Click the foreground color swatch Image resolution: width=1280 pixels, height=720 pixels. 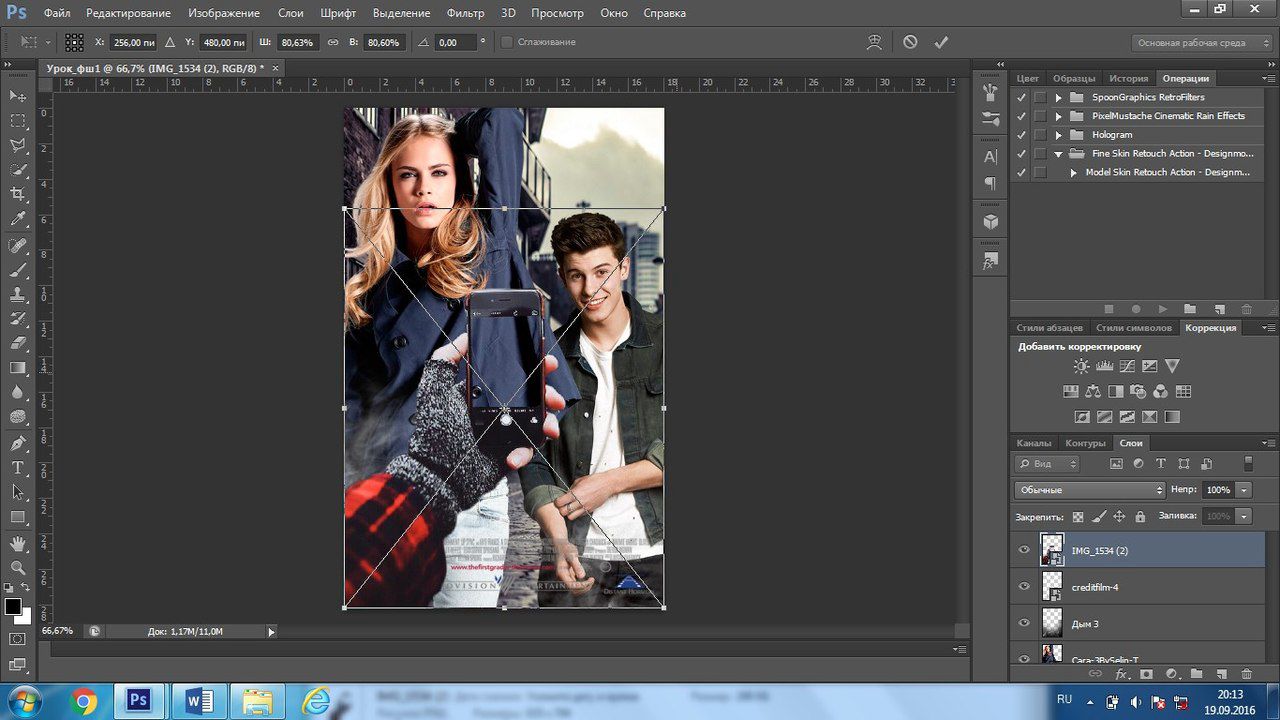point(13,606)
